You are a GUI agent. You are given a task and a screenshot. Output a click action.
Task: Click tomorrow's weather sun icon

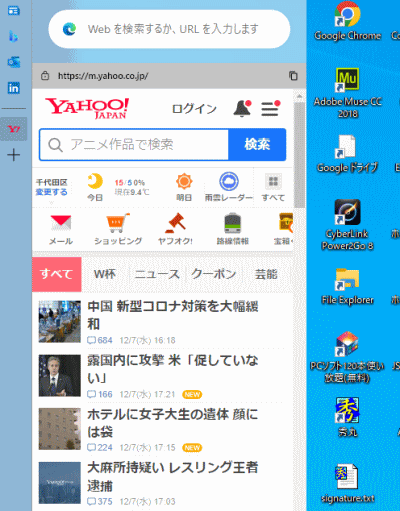[184, 182]
